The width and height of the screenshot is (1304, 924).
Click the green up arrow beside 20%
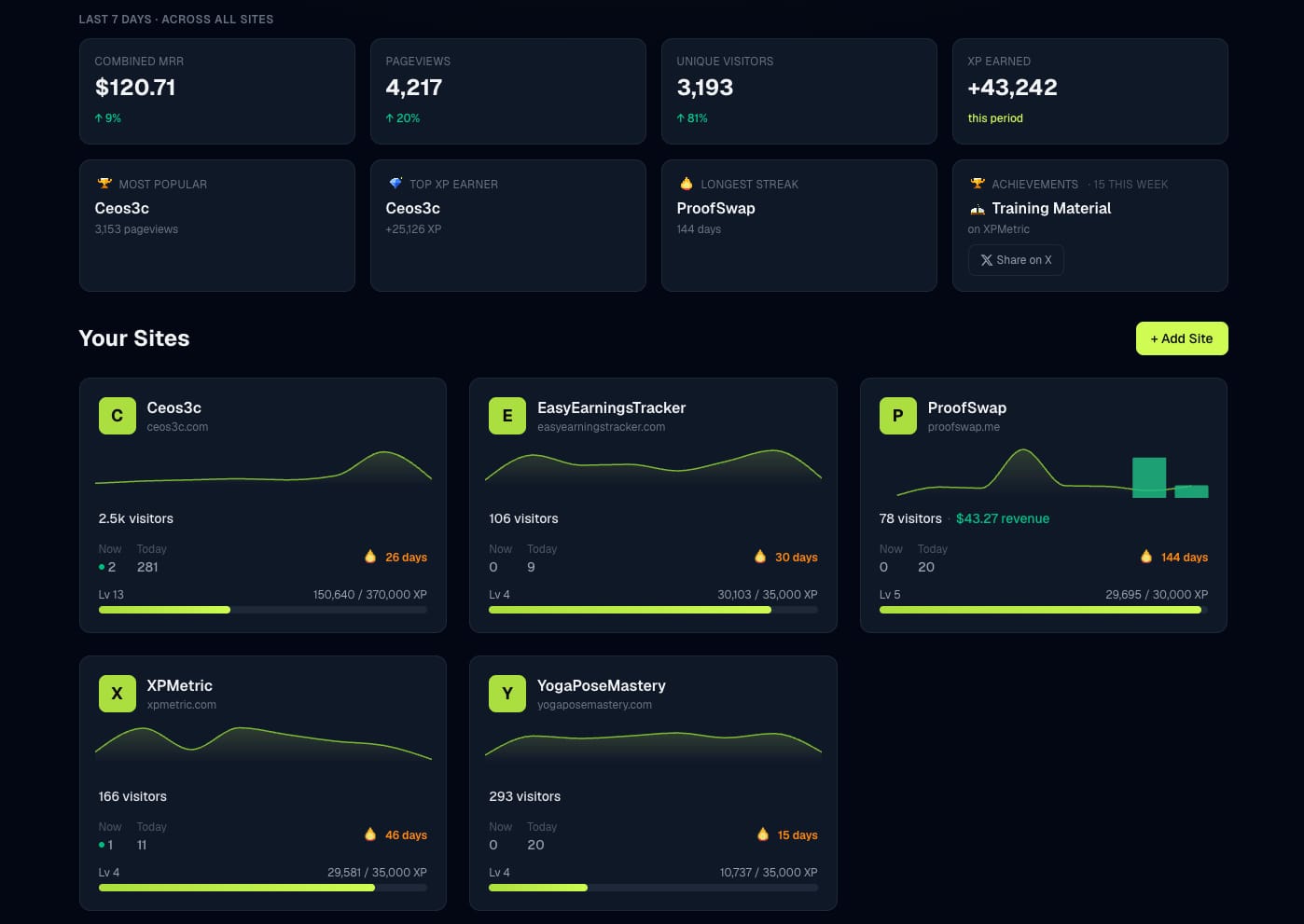point(390,118)
